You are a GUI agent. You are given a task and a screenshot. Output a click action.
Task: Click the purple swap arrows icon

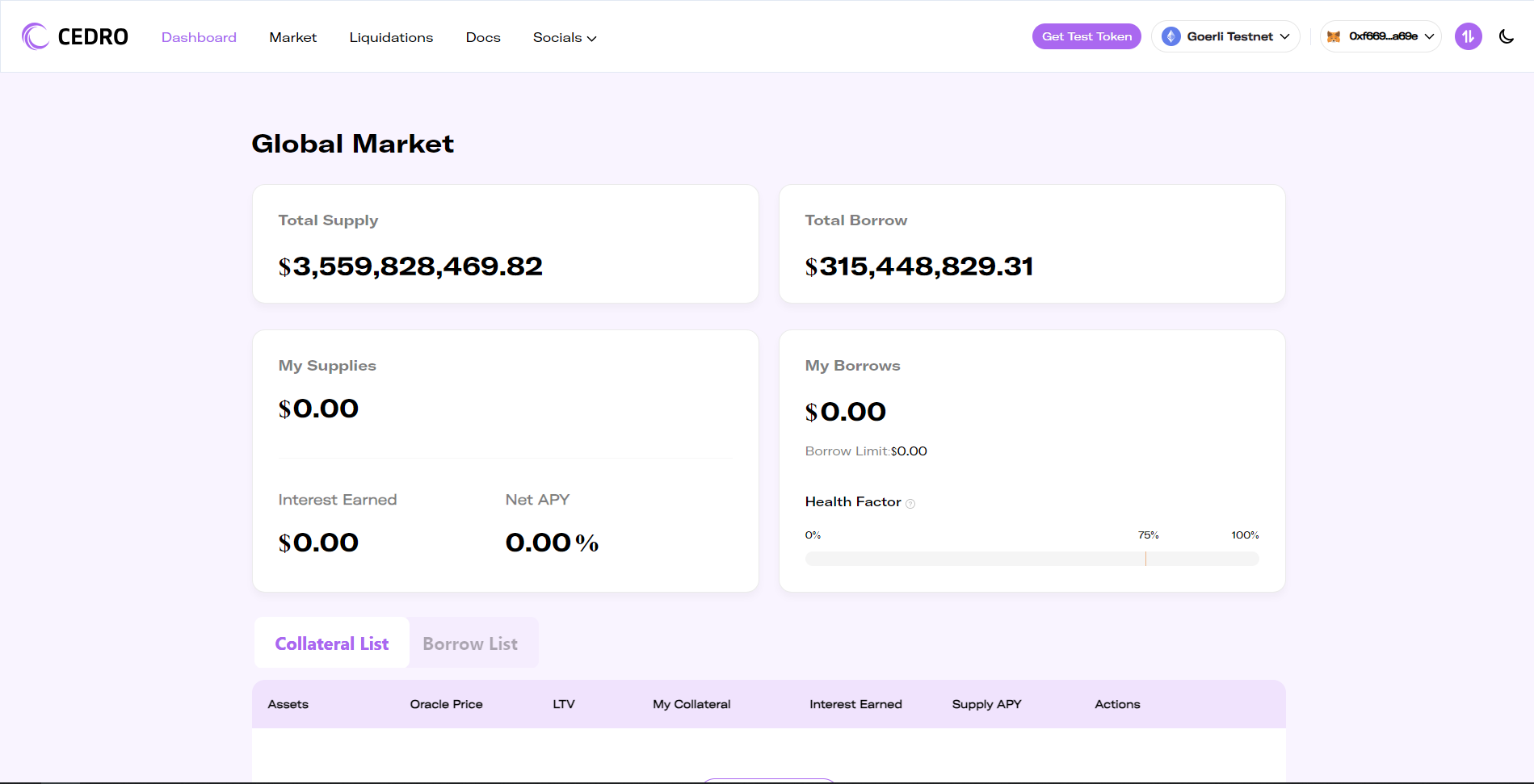[1468, 36]
